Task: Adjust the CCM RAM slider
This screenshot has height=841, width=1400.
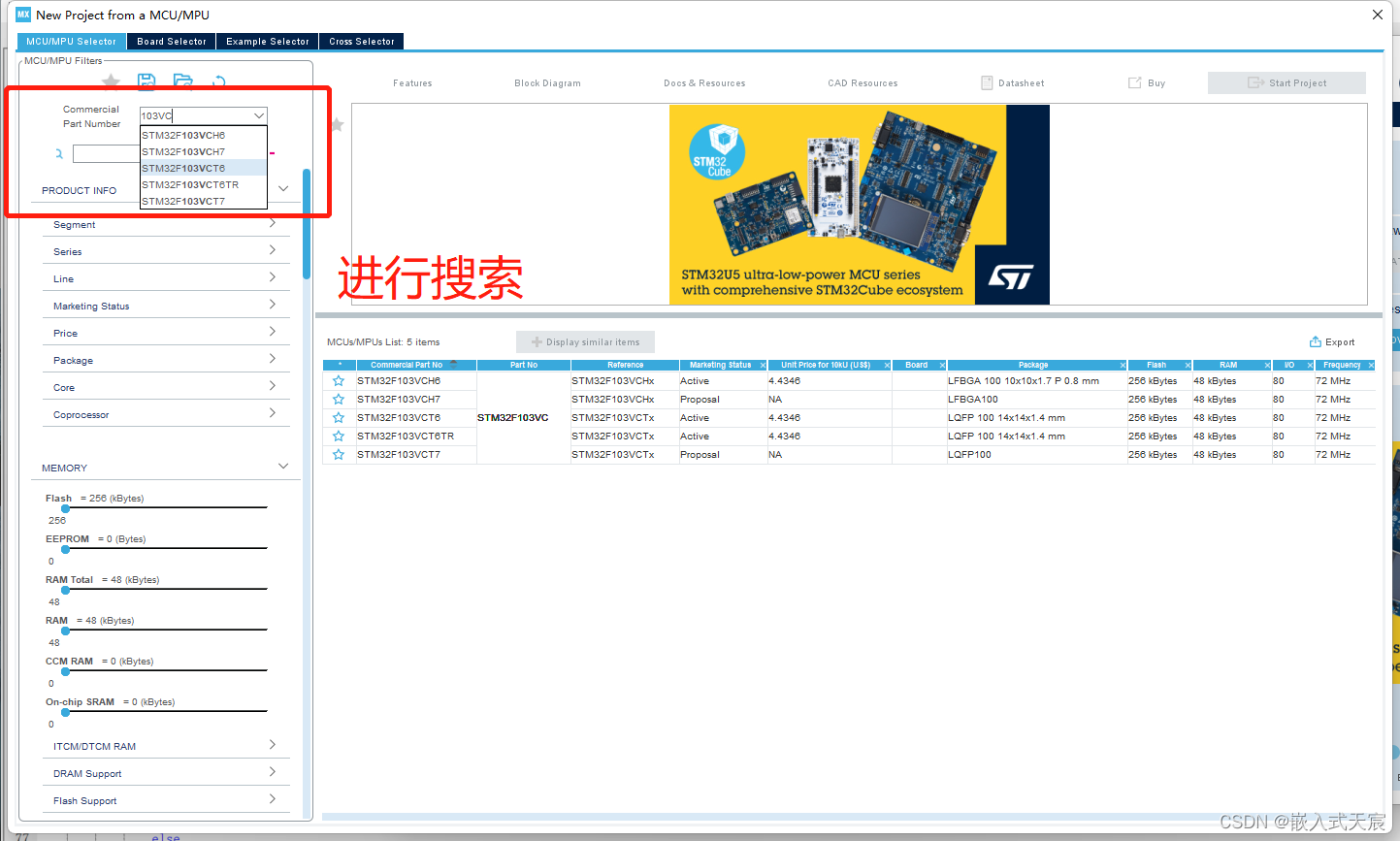Action: [x=66, y=671]
